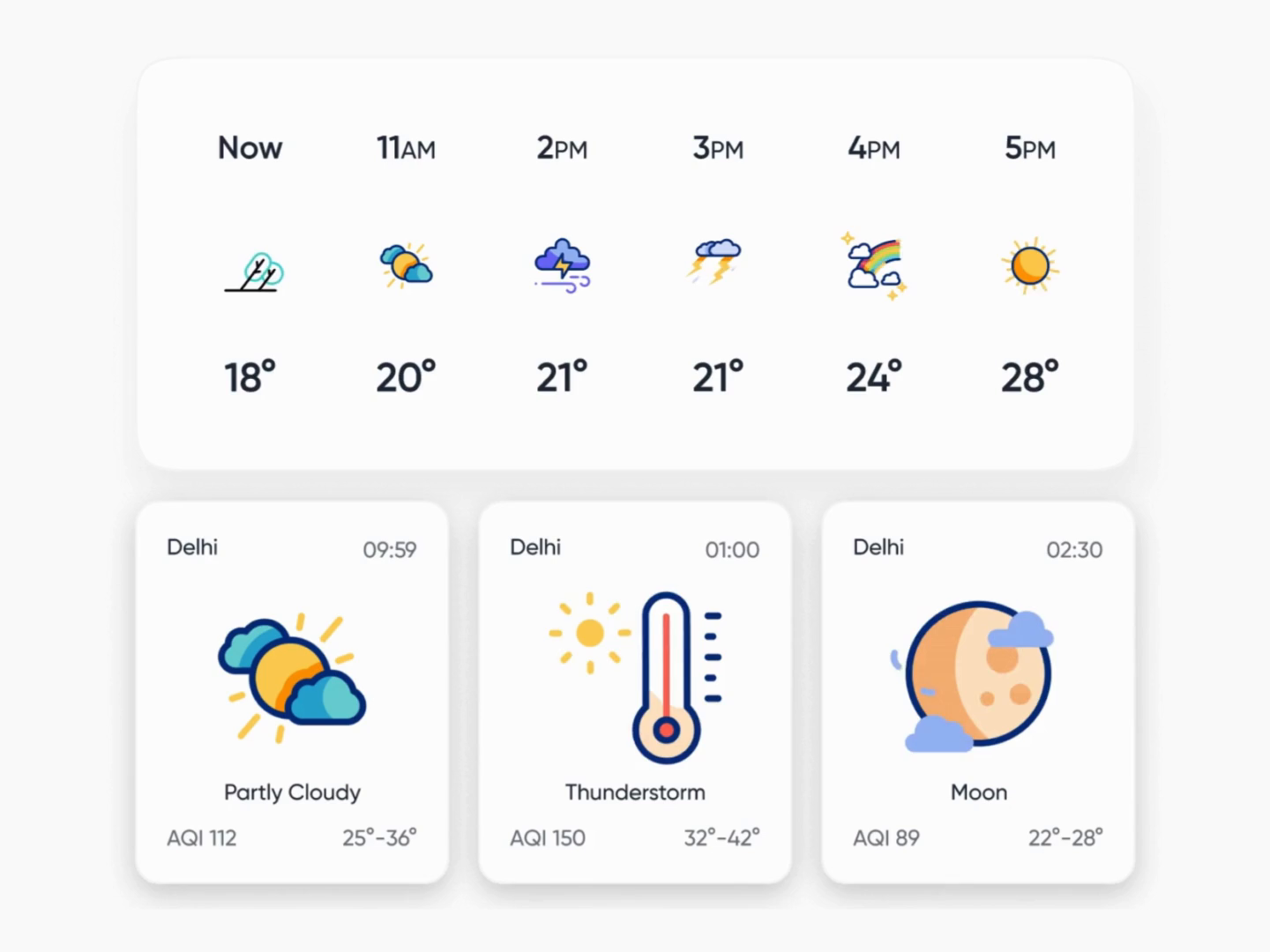Select the windy tree icon under Now
This screenshot has height=952, width=1270.
[250, 267]
